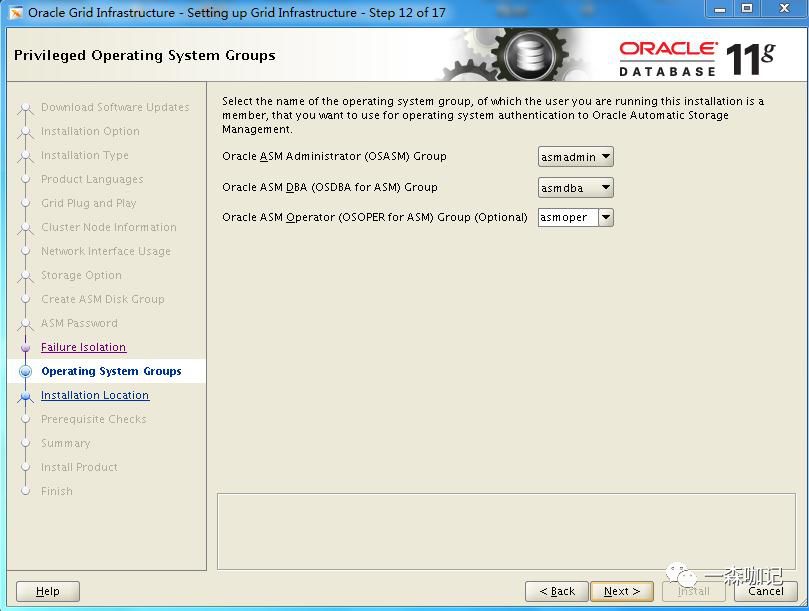Image resolution: width=809 pixels, height=611 pixels.
Task: Click Storage Option step text
Action: 82,275
